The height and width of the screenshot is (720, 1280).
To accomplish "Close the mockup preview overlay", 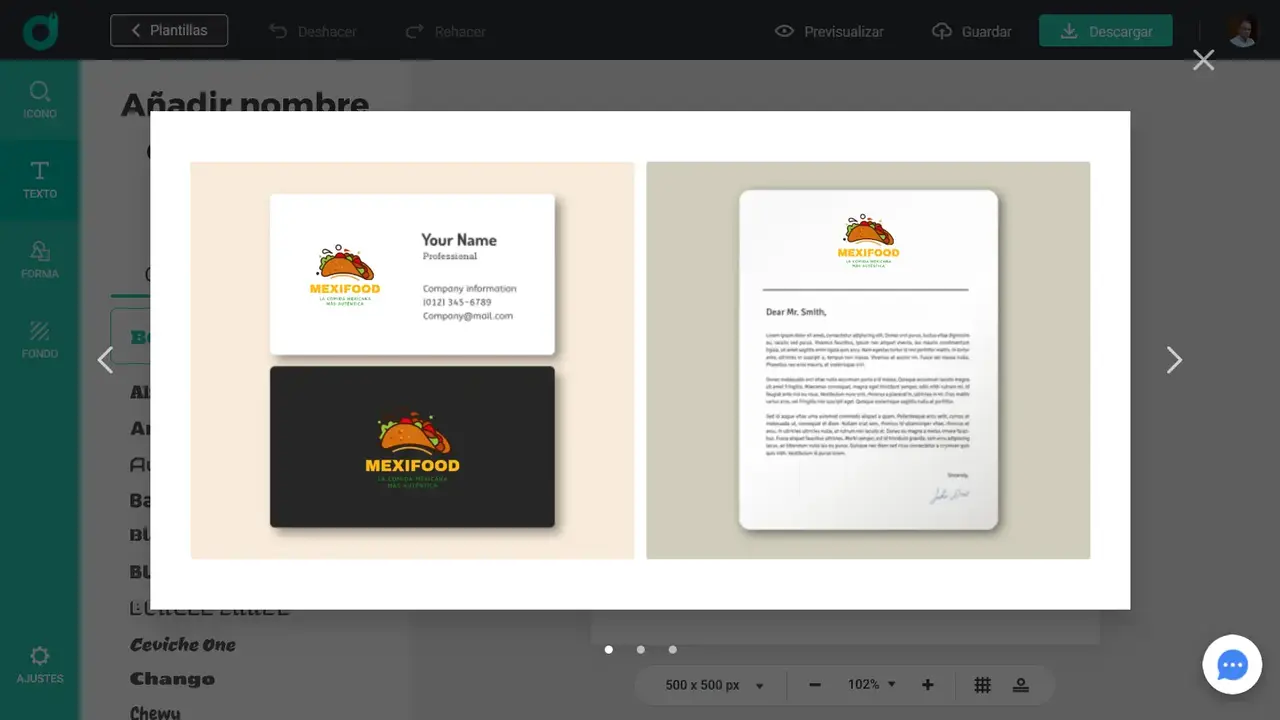I will pyautogui.click(x=1203, y=60).
